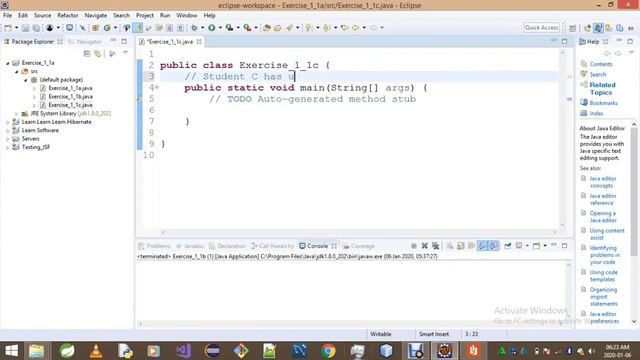Image resolution: width=640 pixels, height=360 pixels.
Task: Click the Open Task toolbar icon
Action: click(278, 28)
